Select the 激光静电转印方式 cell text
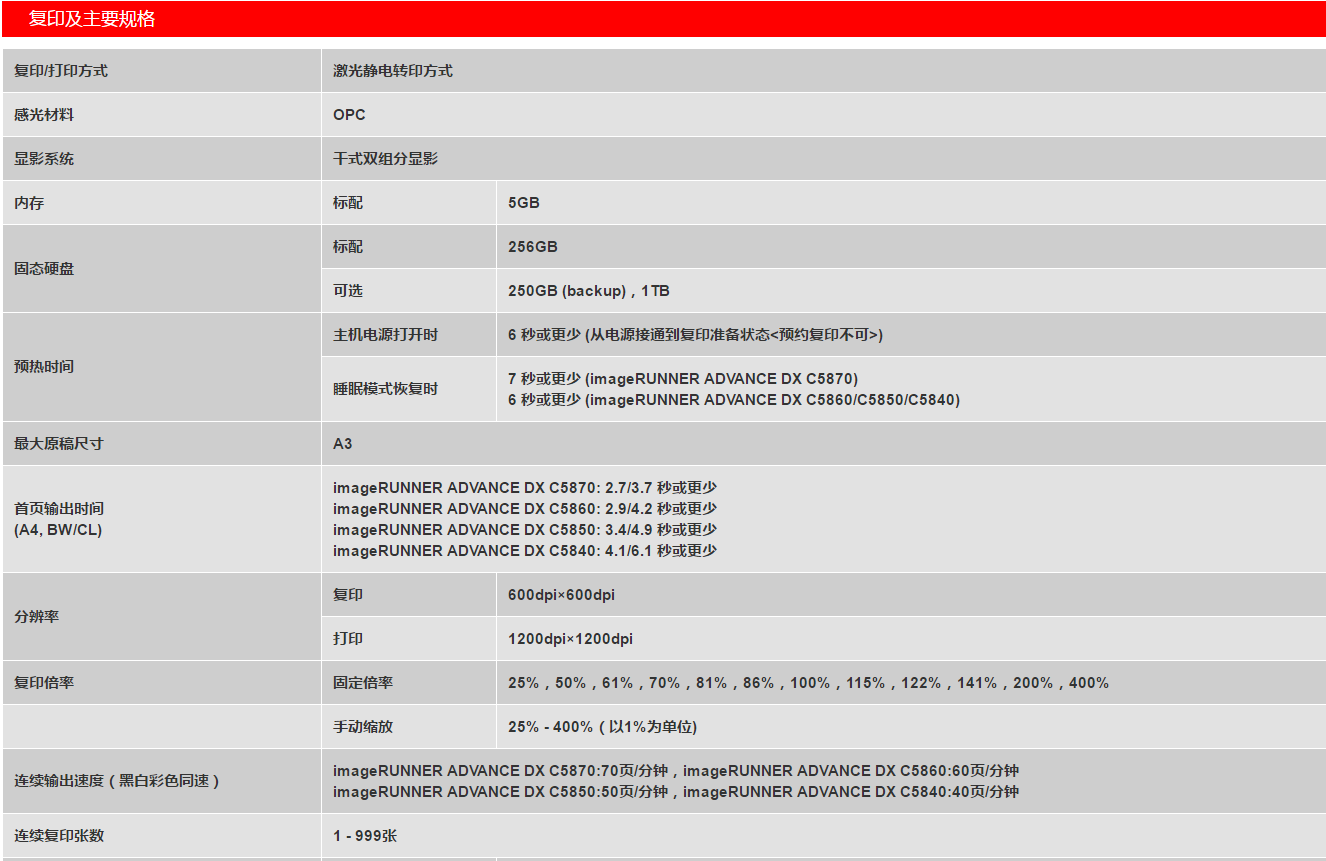 tap(393, 71)
